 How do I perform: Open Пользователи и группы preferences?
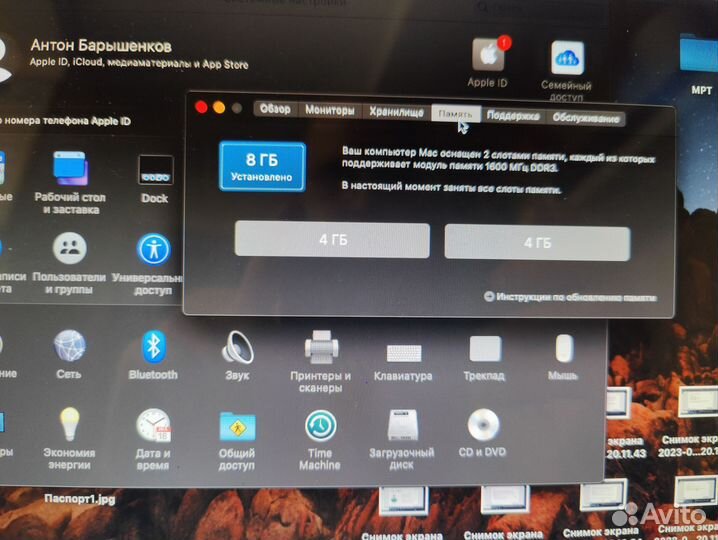click(70, 248)
